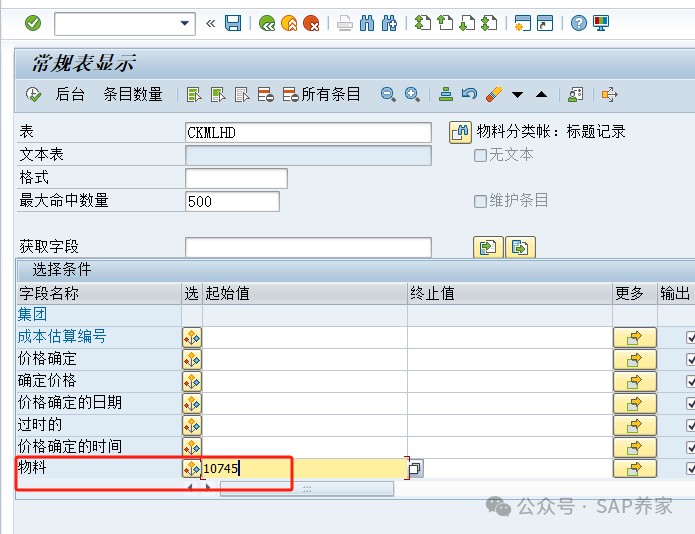This screenshot has width=695, height=534.
Task: Click the horizontal scrollbar below the table
Action: coord(307,488)
